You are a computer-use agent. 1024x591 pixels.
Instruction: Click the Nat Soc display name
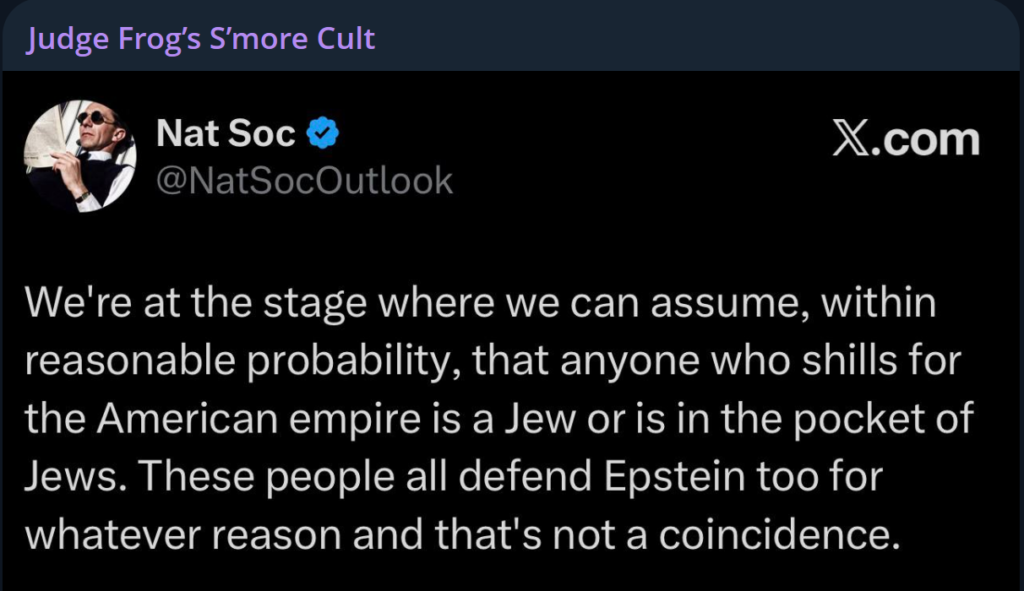point(226,133)
